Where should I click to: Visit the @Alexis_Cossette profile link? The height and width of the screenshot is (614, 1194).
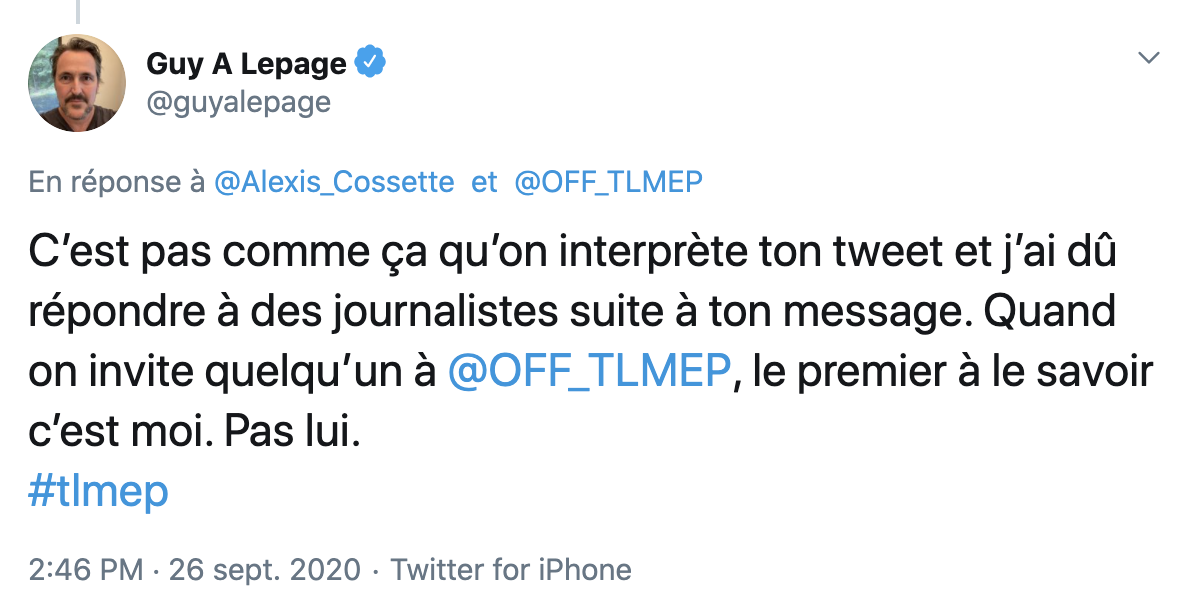334,182
